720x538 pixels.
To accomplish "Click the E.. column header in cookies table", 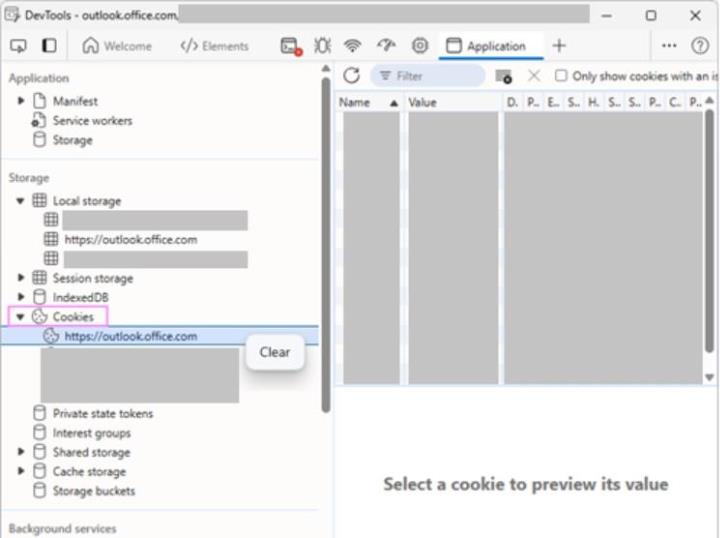I will (x=553, y=102).
